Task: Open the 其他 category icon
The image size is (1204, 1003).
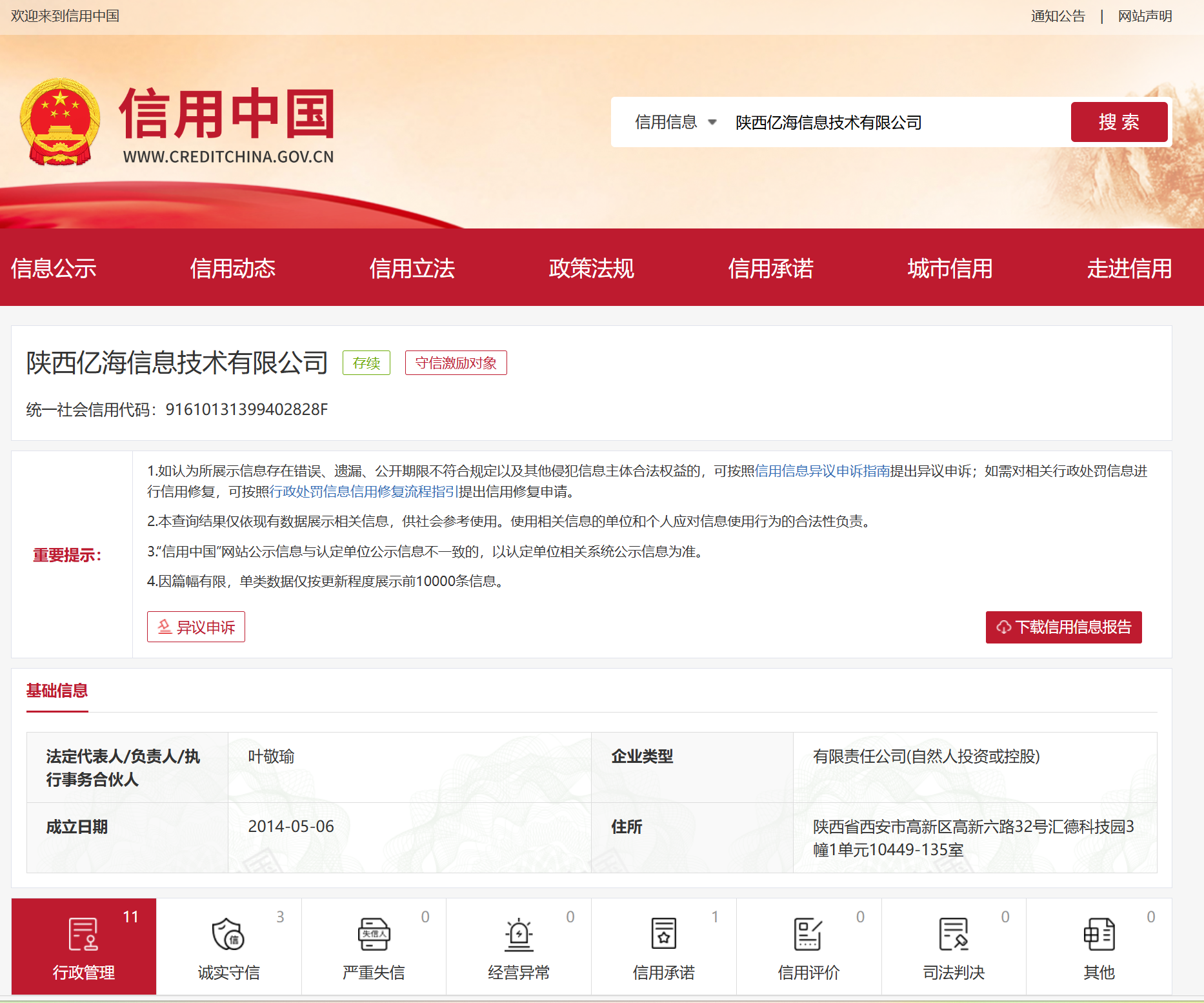Action: click(1099, 934)
